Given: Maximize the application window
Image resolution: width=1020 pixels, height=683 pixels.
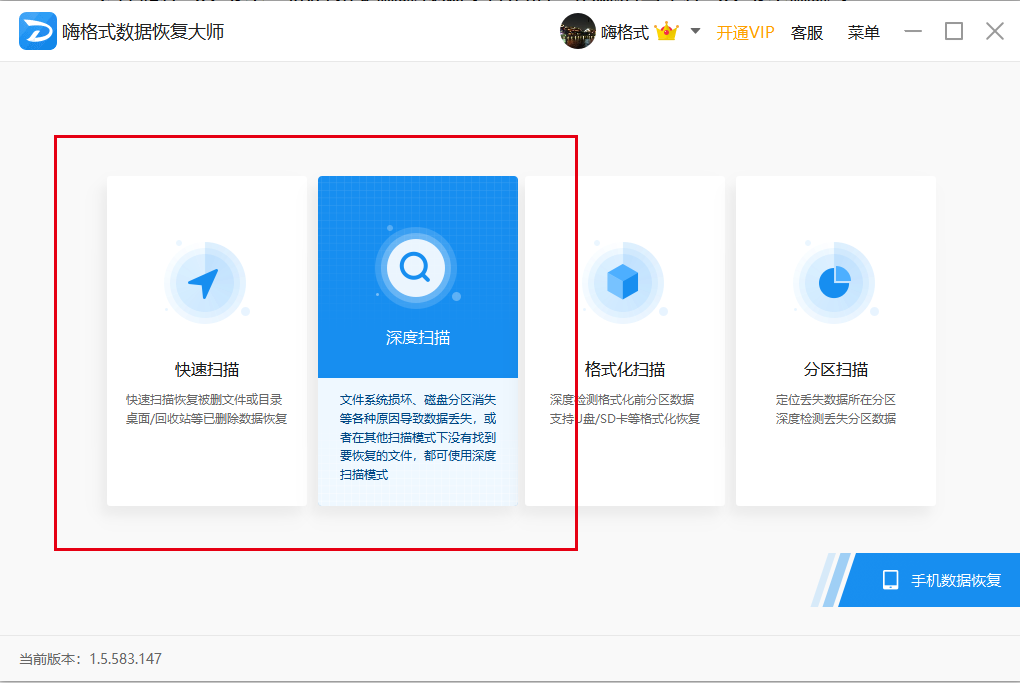Looking at the screenshot, I should [954, 31].
